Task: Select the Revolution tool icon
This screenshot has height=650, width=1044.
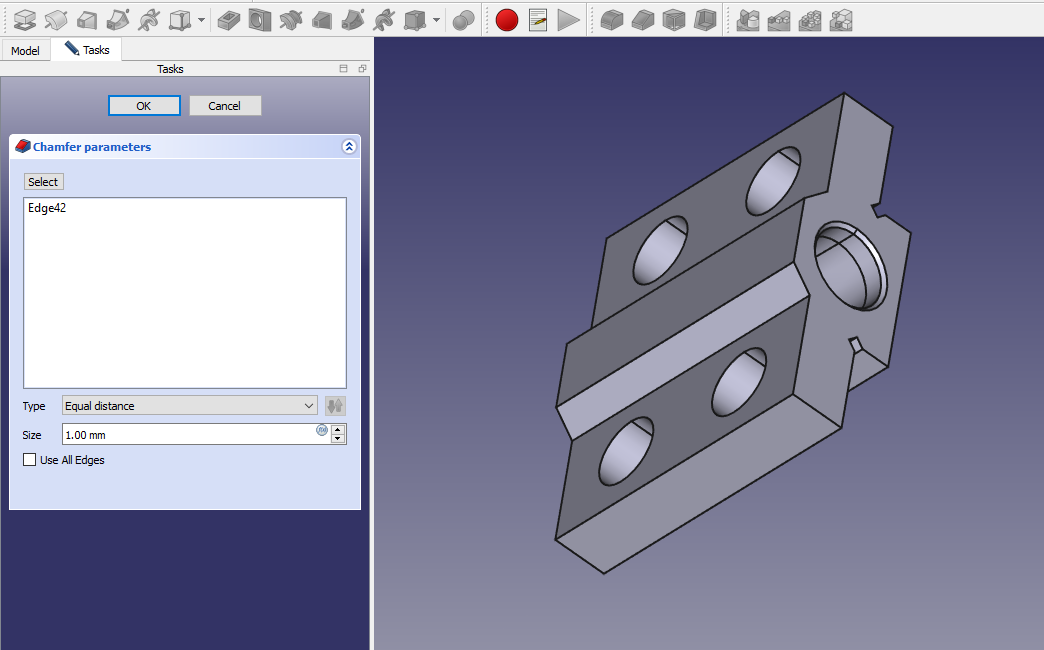Action: [56, 19]
